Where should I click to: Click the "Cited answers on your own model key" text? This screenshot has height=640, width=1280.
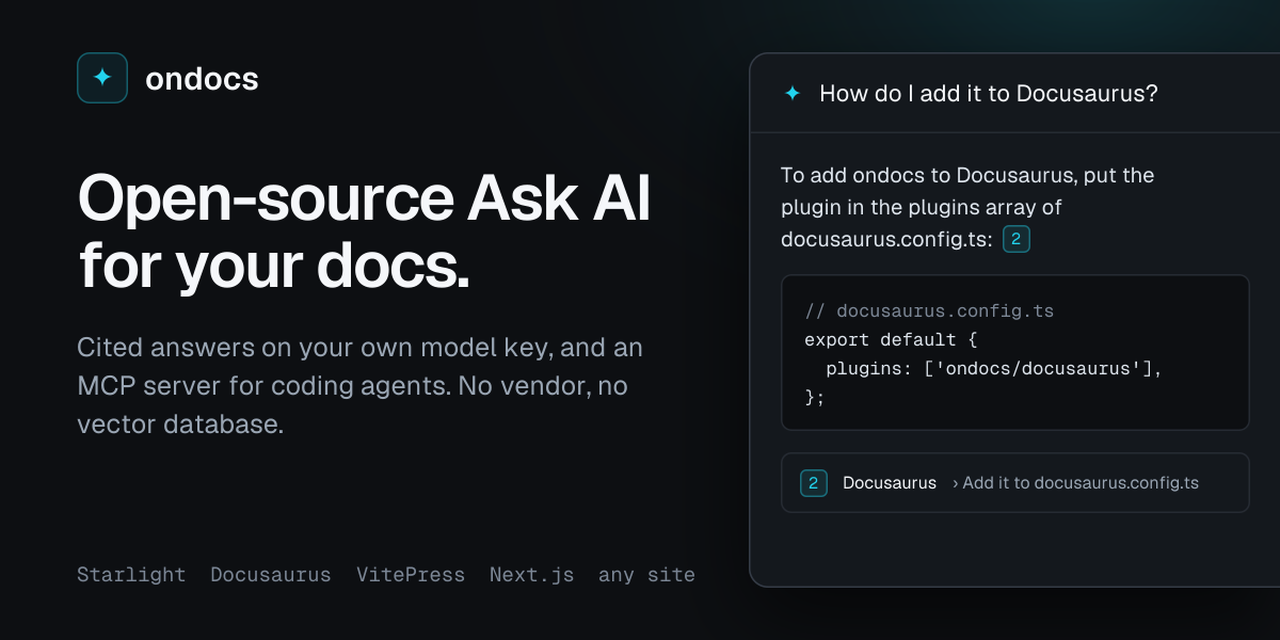click(x=314, y=348)
